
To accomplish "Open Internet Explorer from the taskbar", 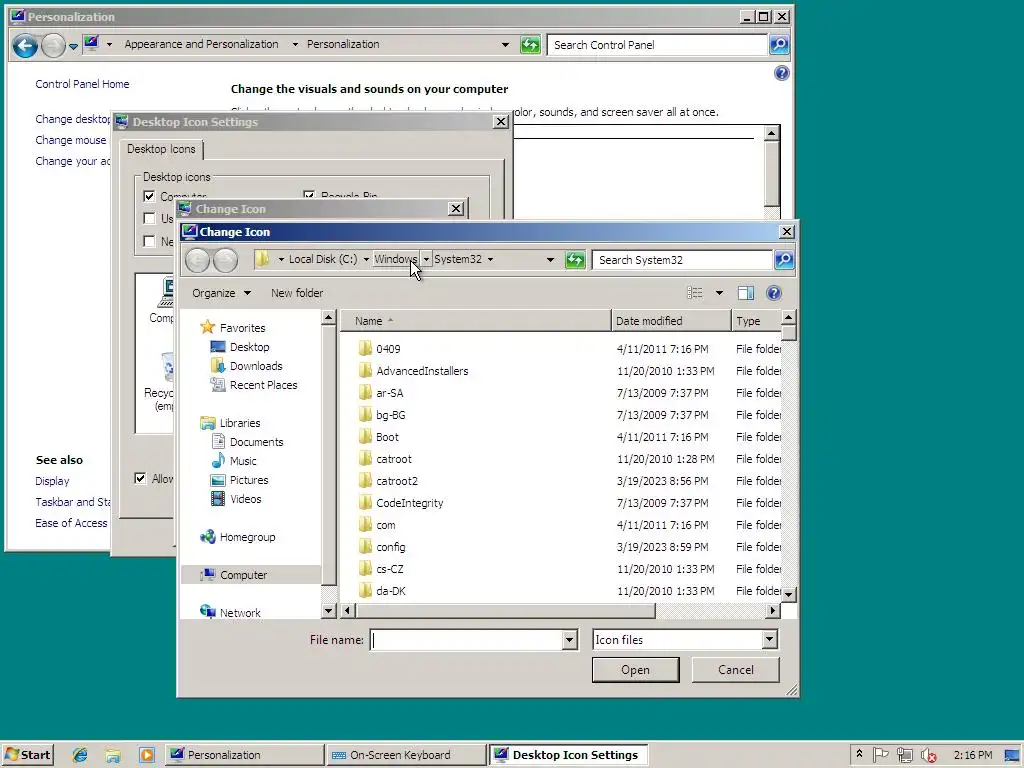I will click(x=80, y=755).
